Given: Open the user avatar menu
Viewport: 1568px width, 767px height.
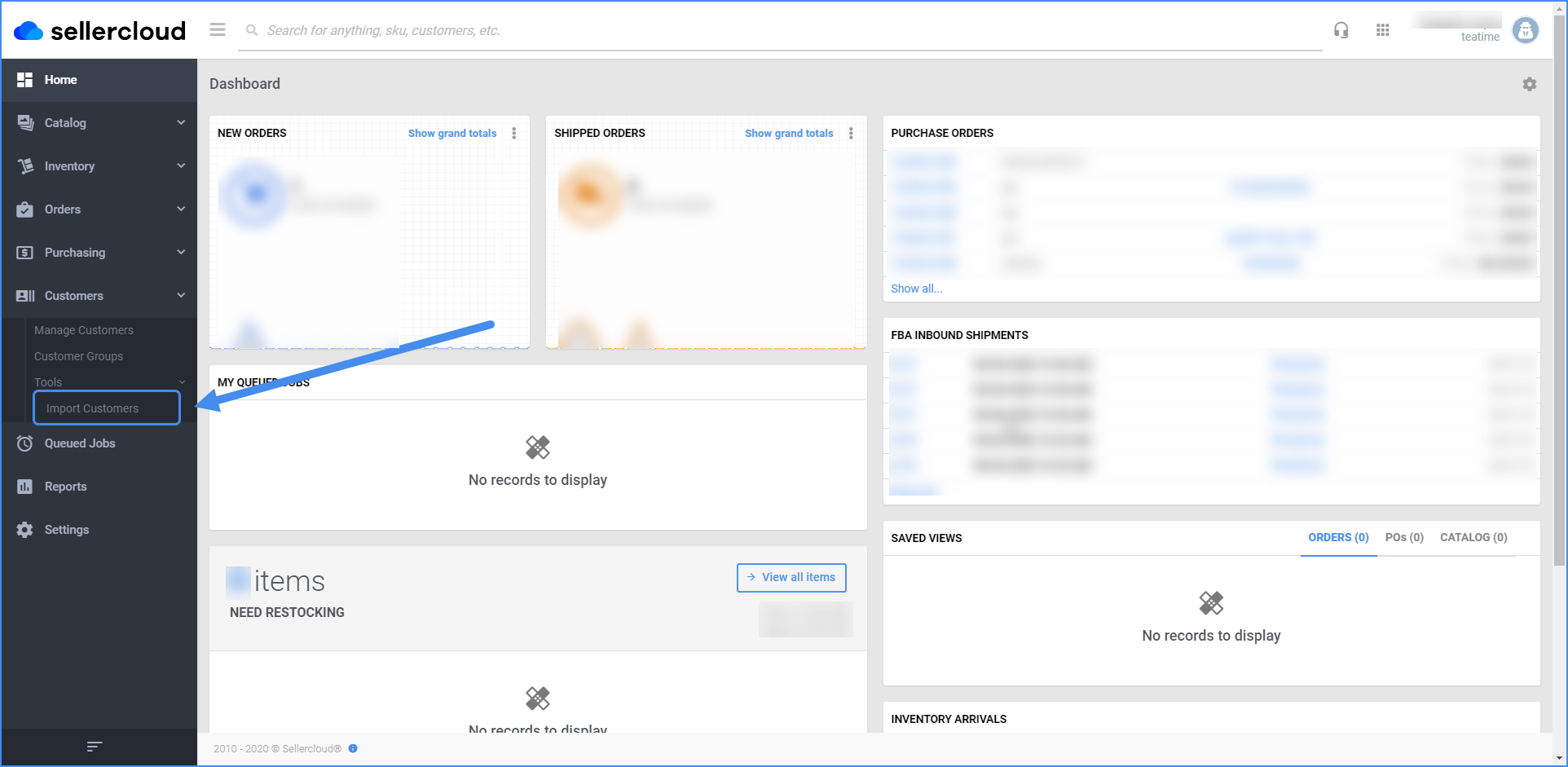Looking at the screenshot, I should [x=1525, y=30].
